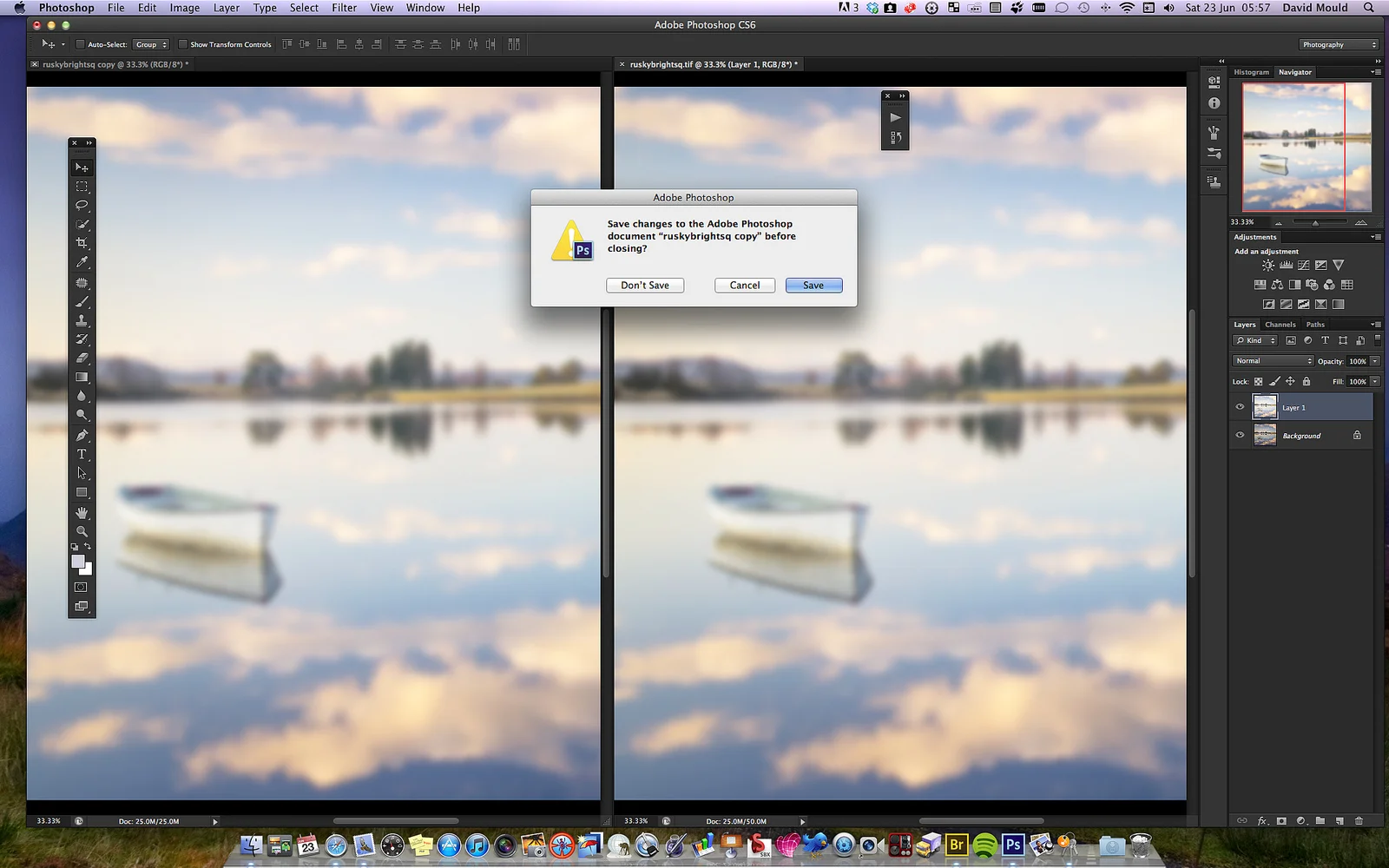Viewport: 1389px width, 868px height.
Task: Open the Layers panel flyout menu
Action: (x=1376, y=325)
